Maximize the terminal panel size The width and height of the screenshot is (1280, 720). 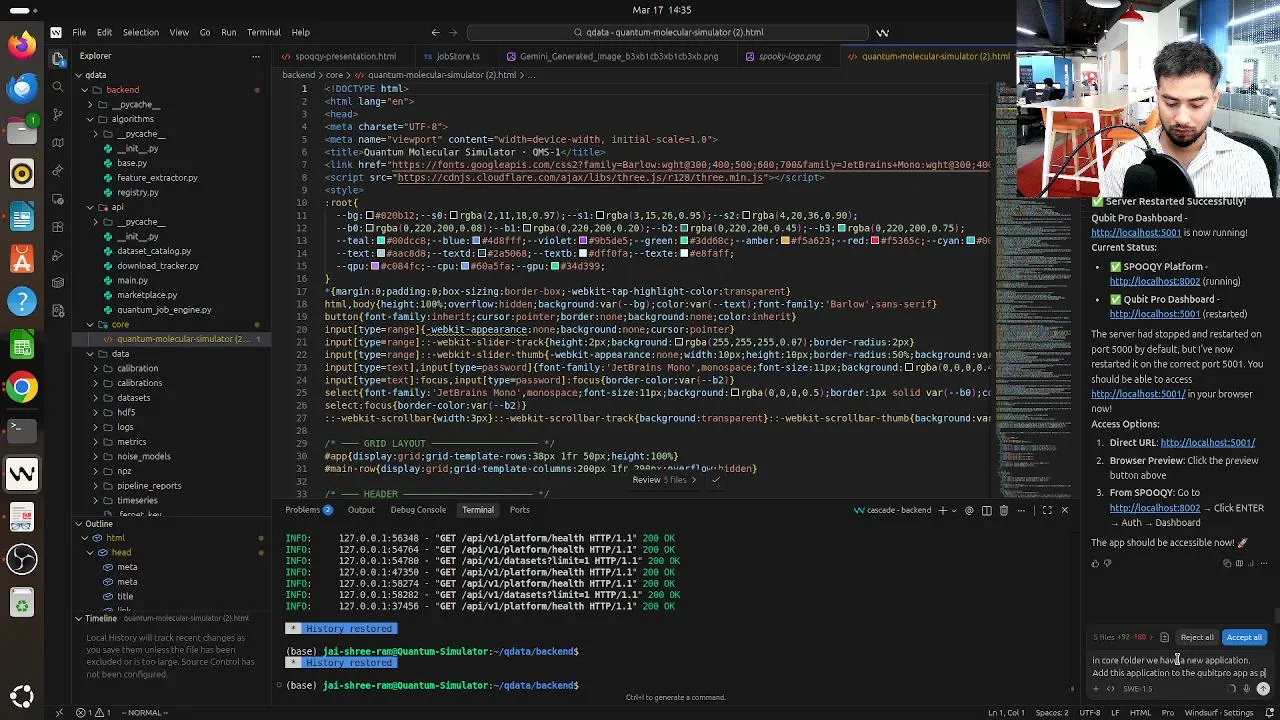1047,510
